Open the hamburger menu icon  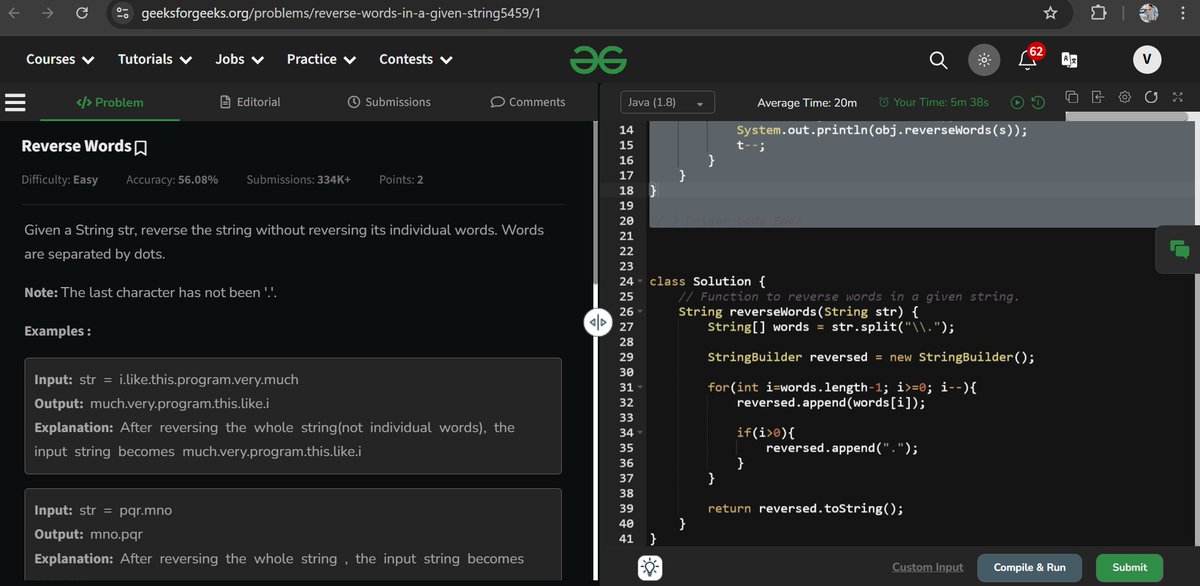pyautogui.click(x=15, y=102)
